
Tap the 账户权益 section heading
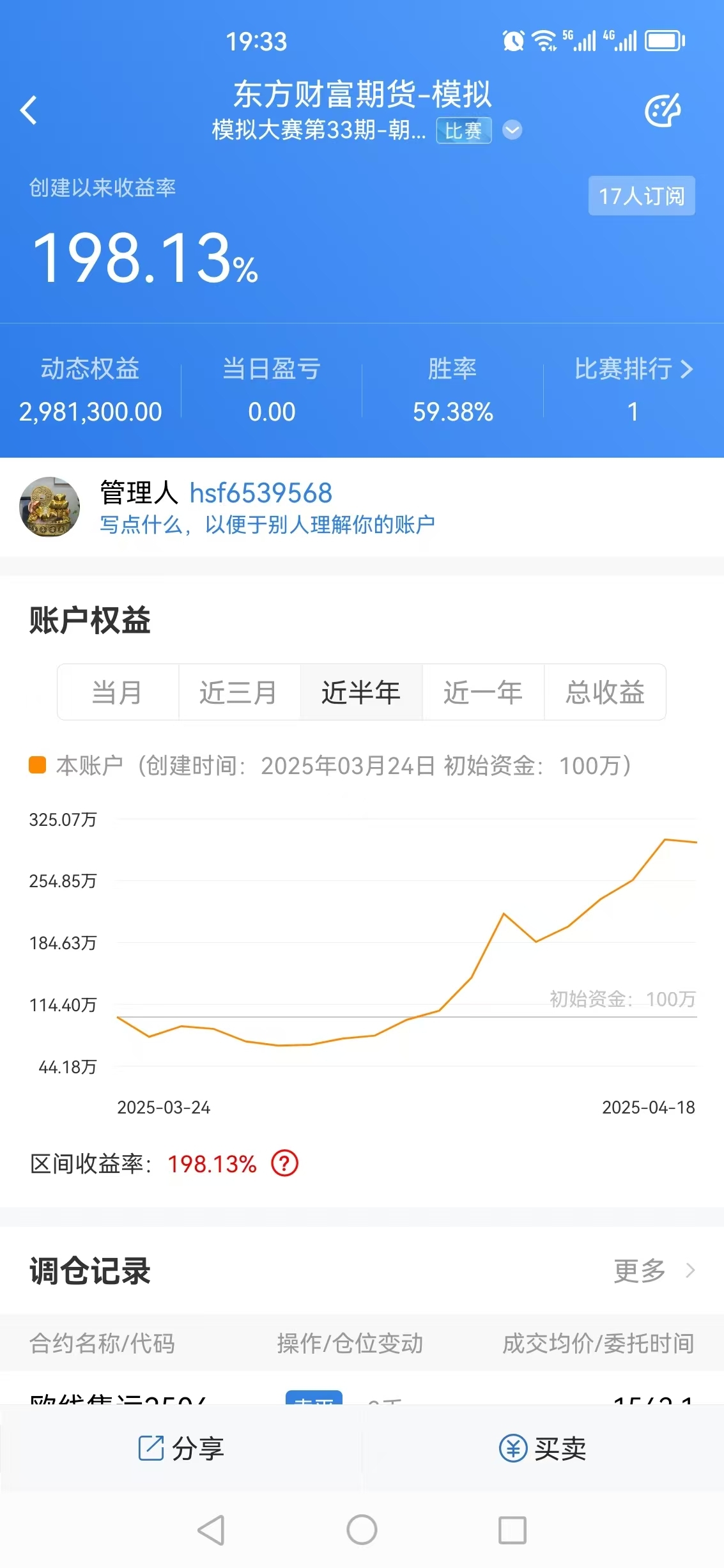click(90, 620)
